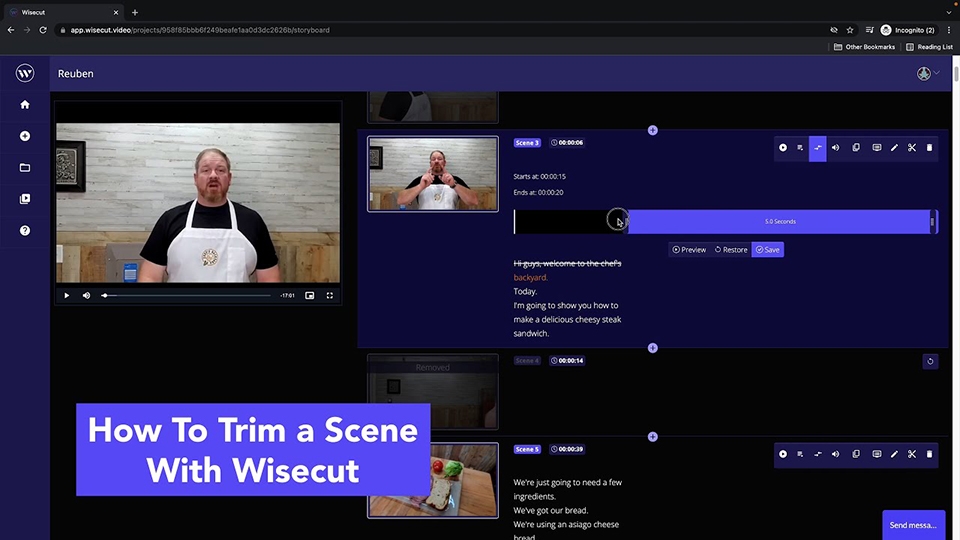Click the transcript word 'Today.'
The height and width of the screenshot is (540, 960).
coord(525,291)
